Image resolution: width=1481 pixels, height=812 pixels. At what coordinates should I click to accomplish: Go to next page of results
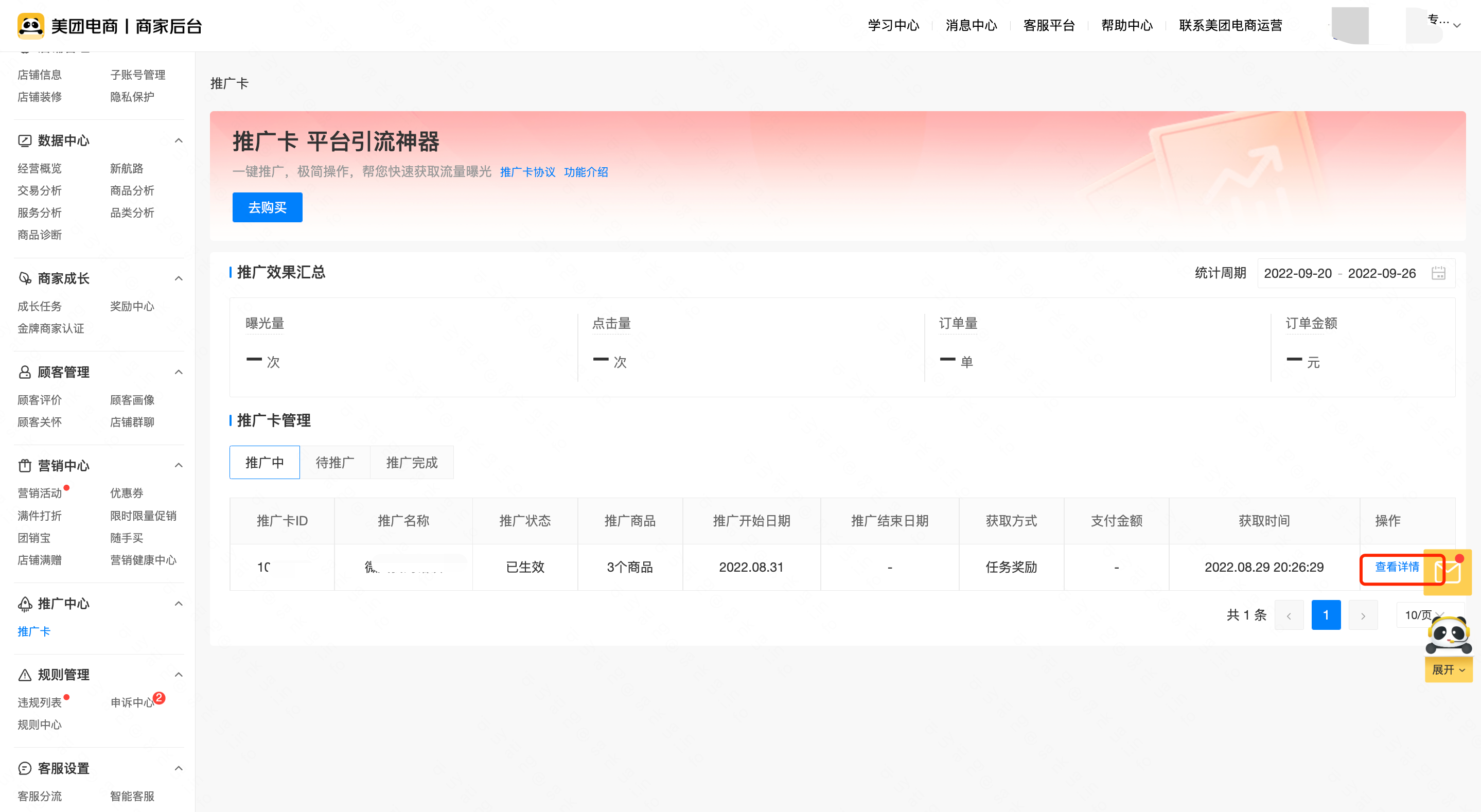(x=1363, y=615)
